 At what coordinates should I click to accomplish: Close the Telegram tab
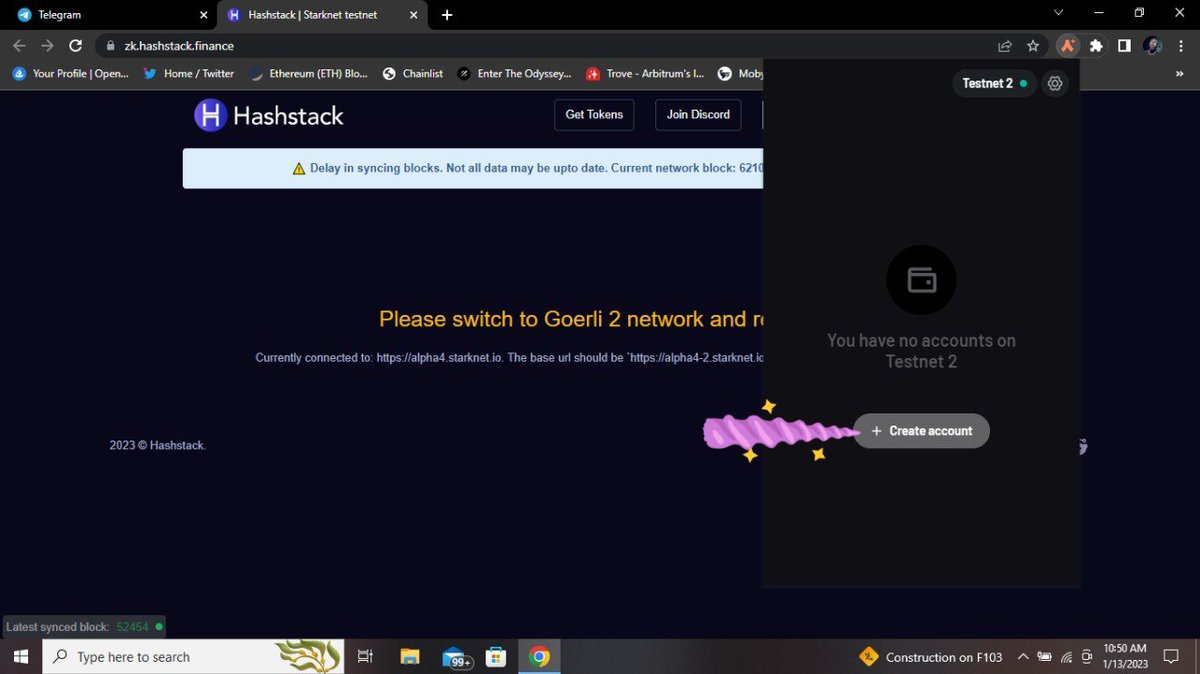(x=203, y=15)
